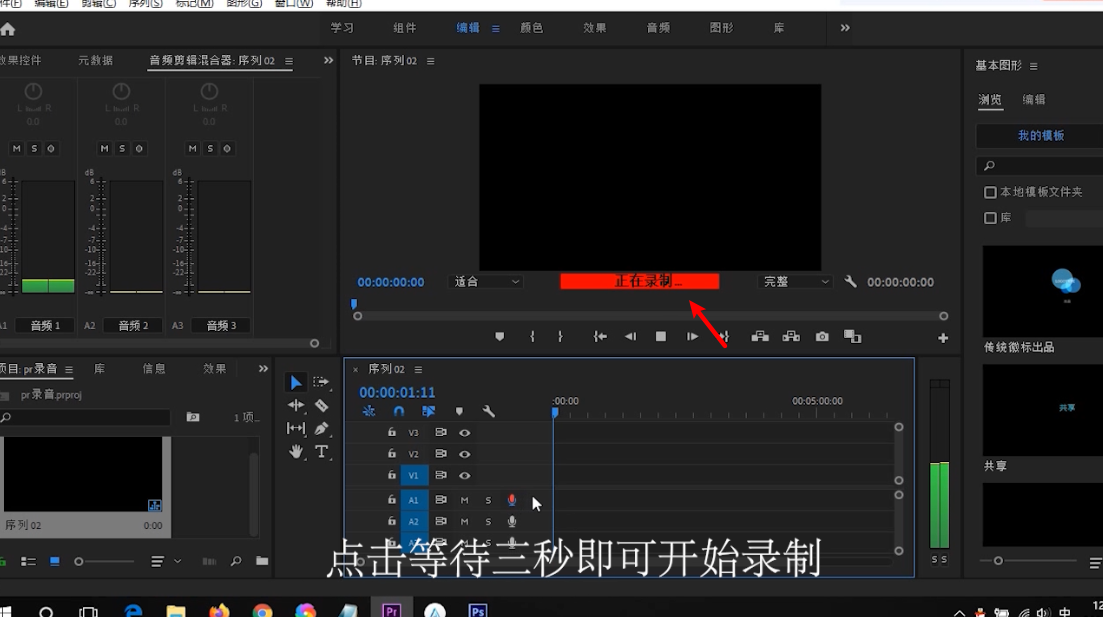Switch to the 音频 workspace tab

[x=657, y=28]
